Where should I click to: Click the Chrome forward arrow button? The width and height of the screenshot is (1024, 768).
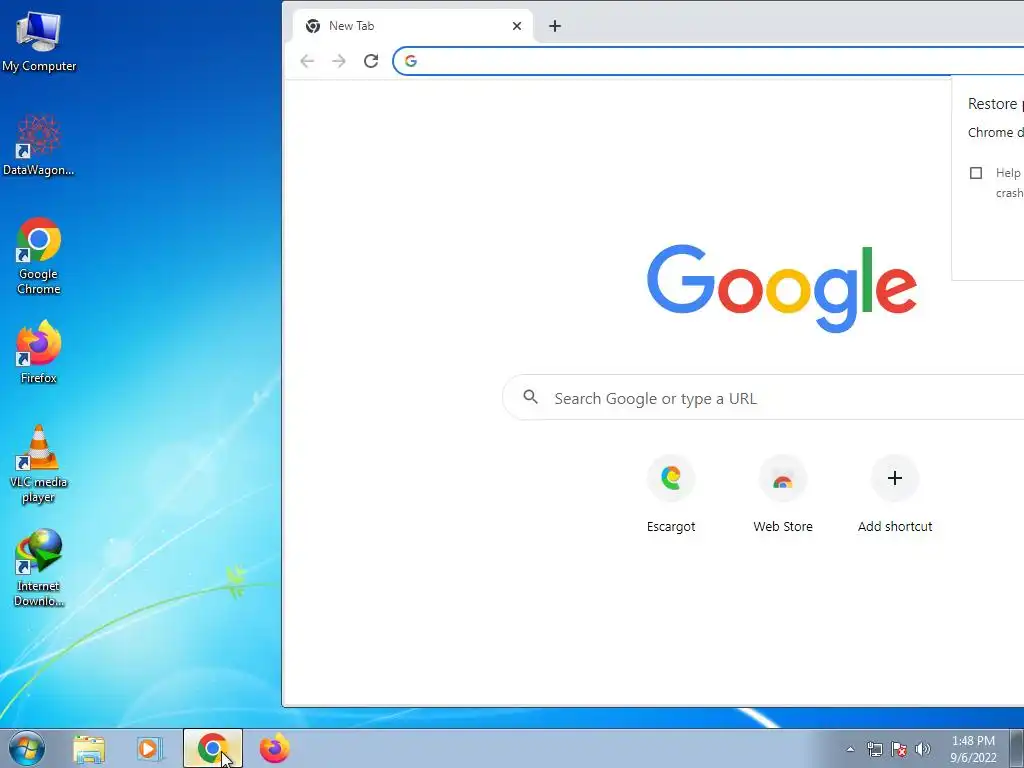click(x=338, y=61)
